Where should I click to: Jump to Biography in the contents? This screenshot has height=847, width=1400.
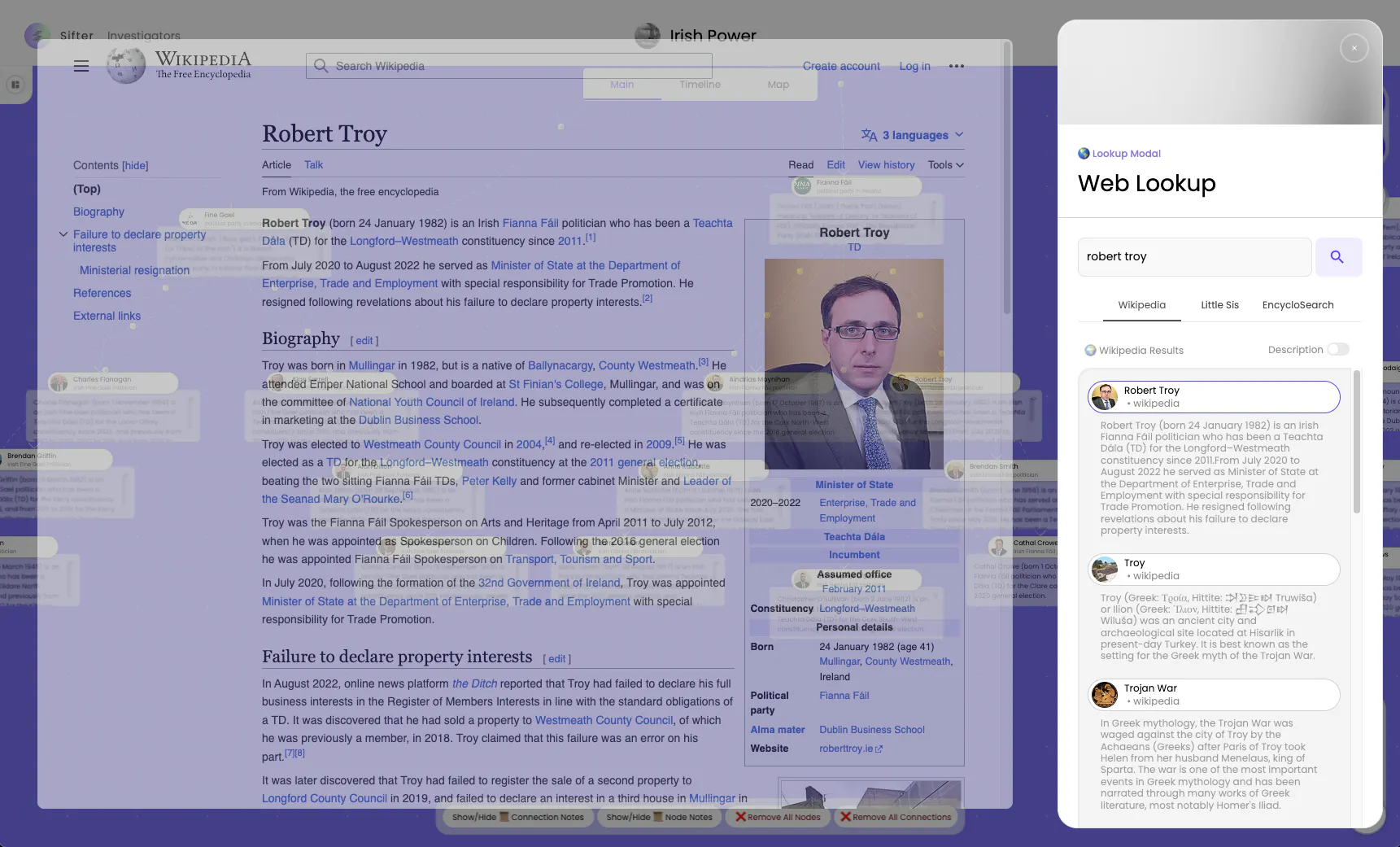coord(98,212)
